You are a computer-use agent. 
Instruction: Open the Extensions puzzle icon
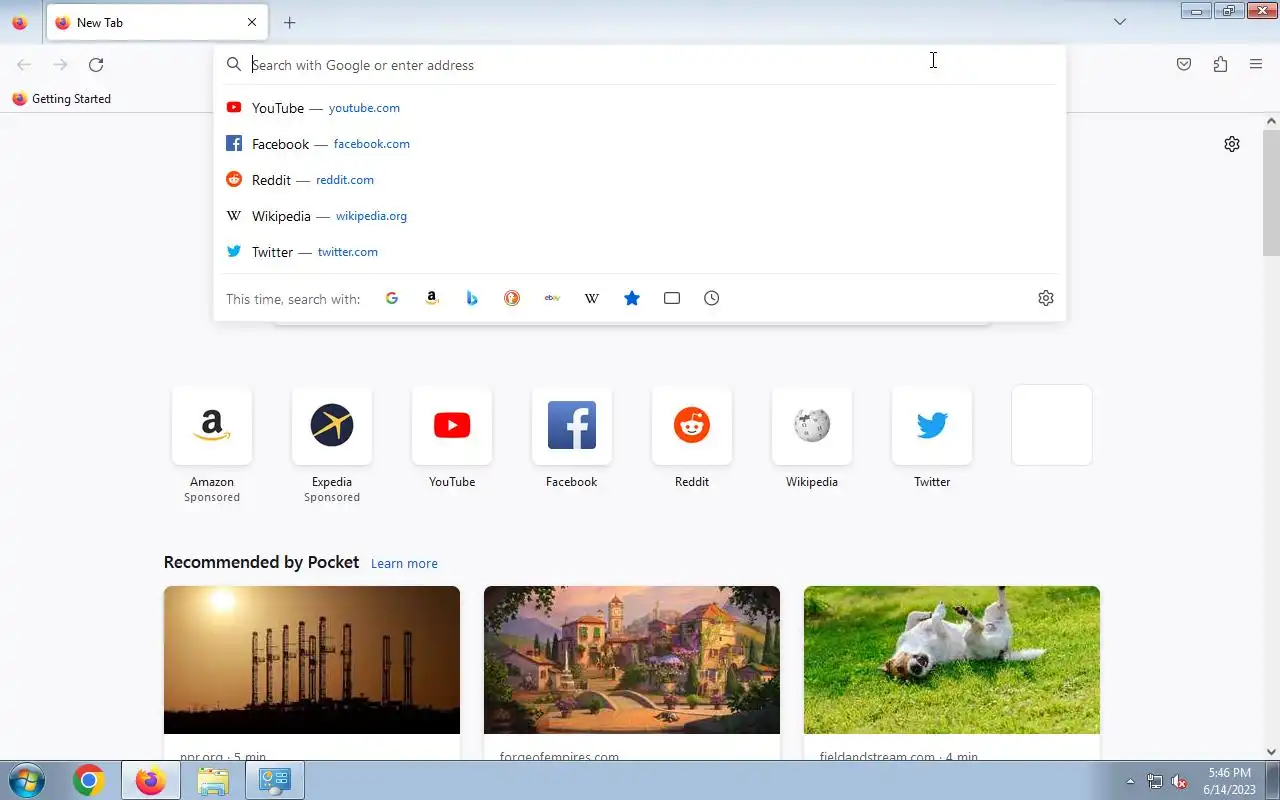[1220, 65]
